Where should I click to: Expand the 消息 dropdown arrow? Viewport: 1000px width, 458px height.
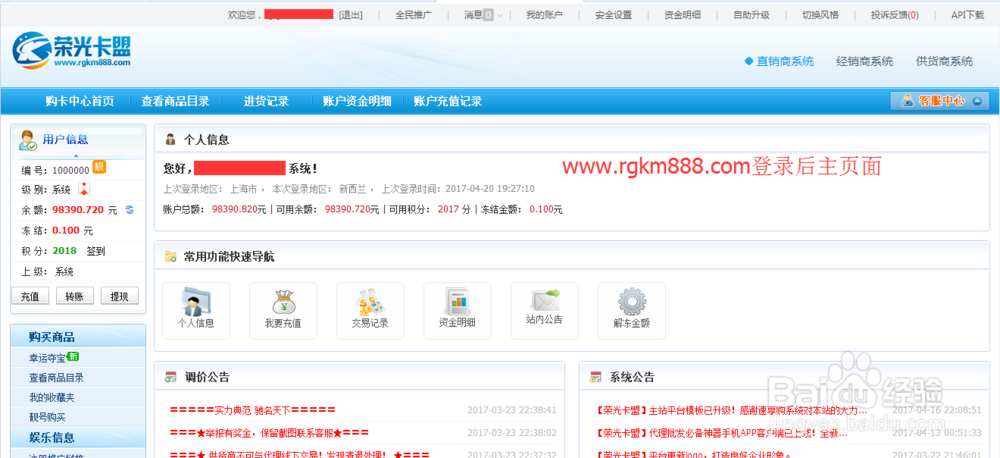pos(500,15)
